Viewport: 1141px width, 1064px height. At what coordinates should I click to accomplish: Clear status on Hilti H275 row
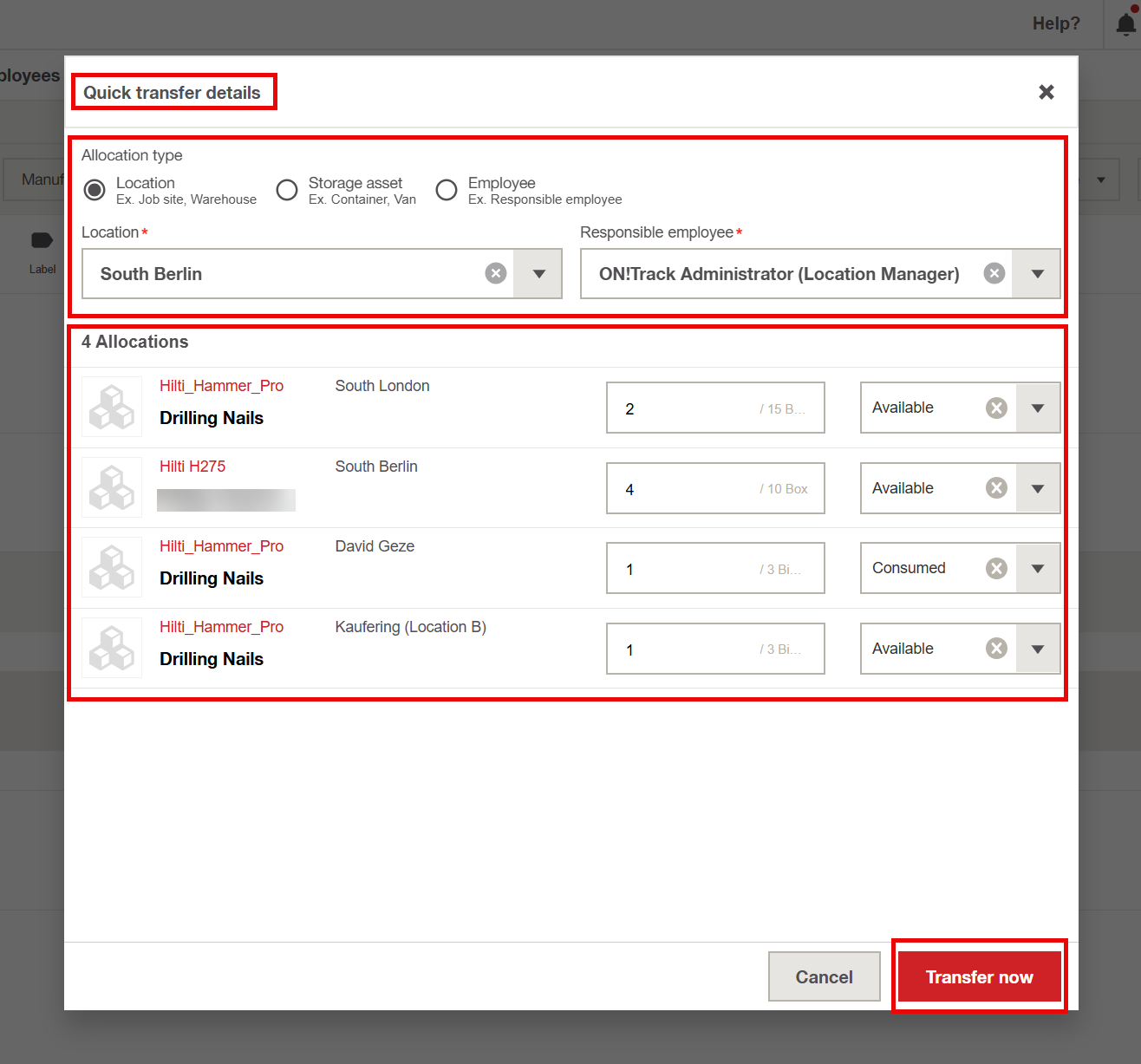point(997,488)
